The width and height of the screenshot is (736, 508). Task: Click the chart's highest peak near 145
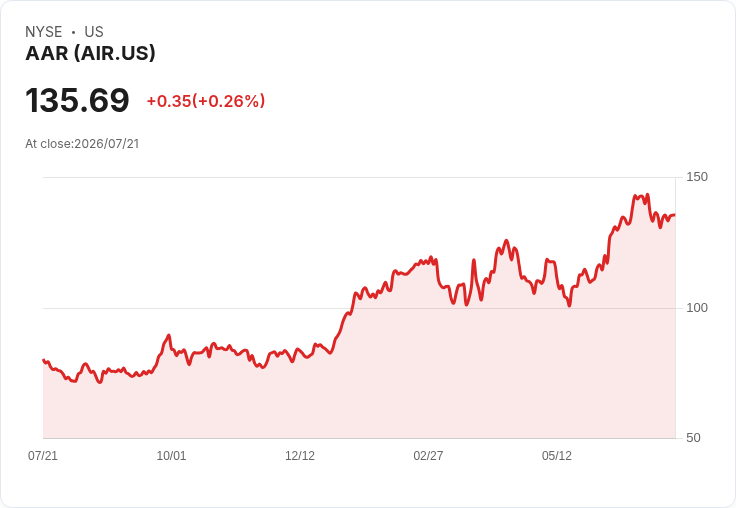click(x=647, y=194)
